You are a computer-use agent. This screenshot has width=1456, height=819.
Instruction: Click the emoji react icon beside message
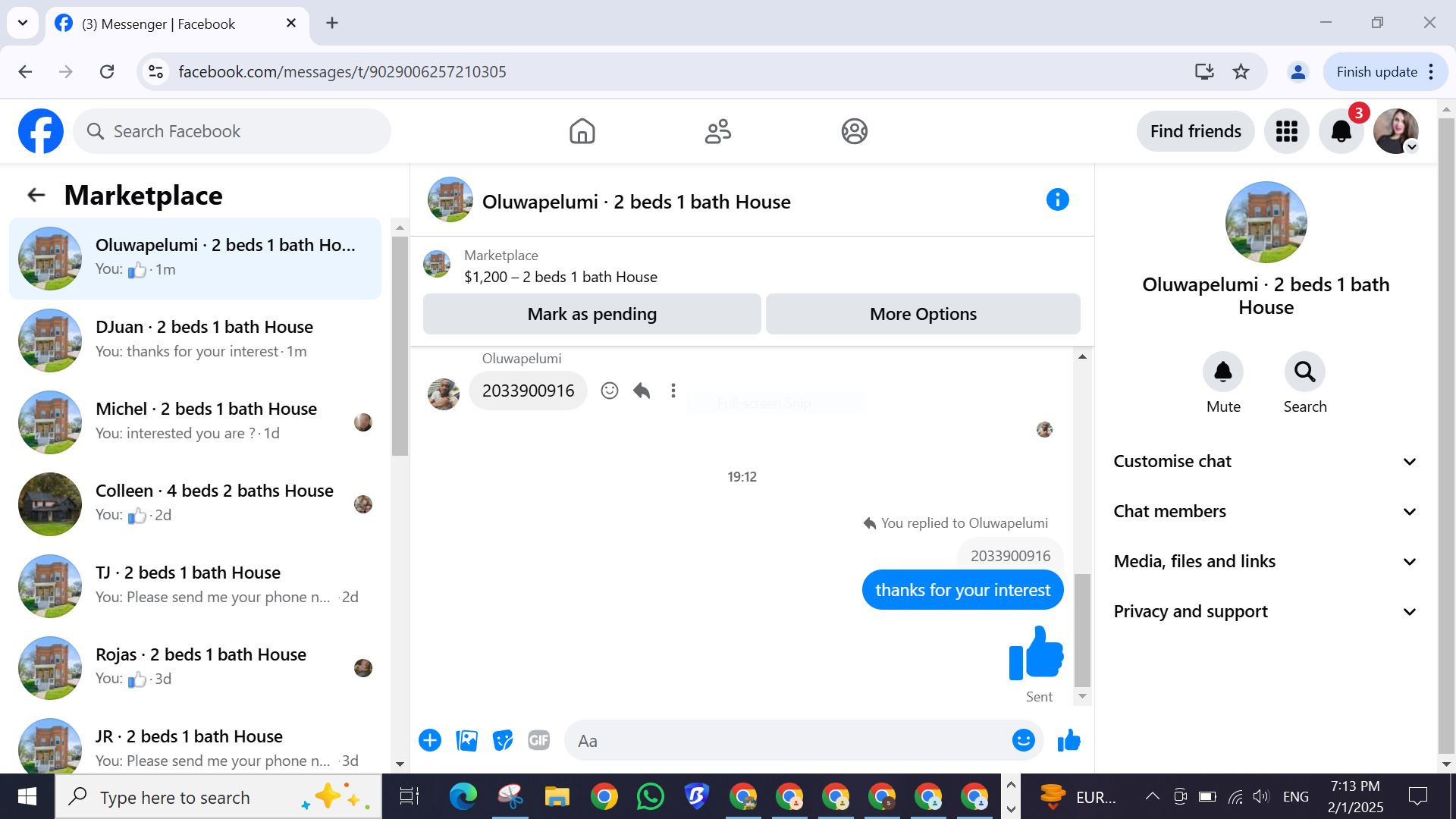[609, 391]
